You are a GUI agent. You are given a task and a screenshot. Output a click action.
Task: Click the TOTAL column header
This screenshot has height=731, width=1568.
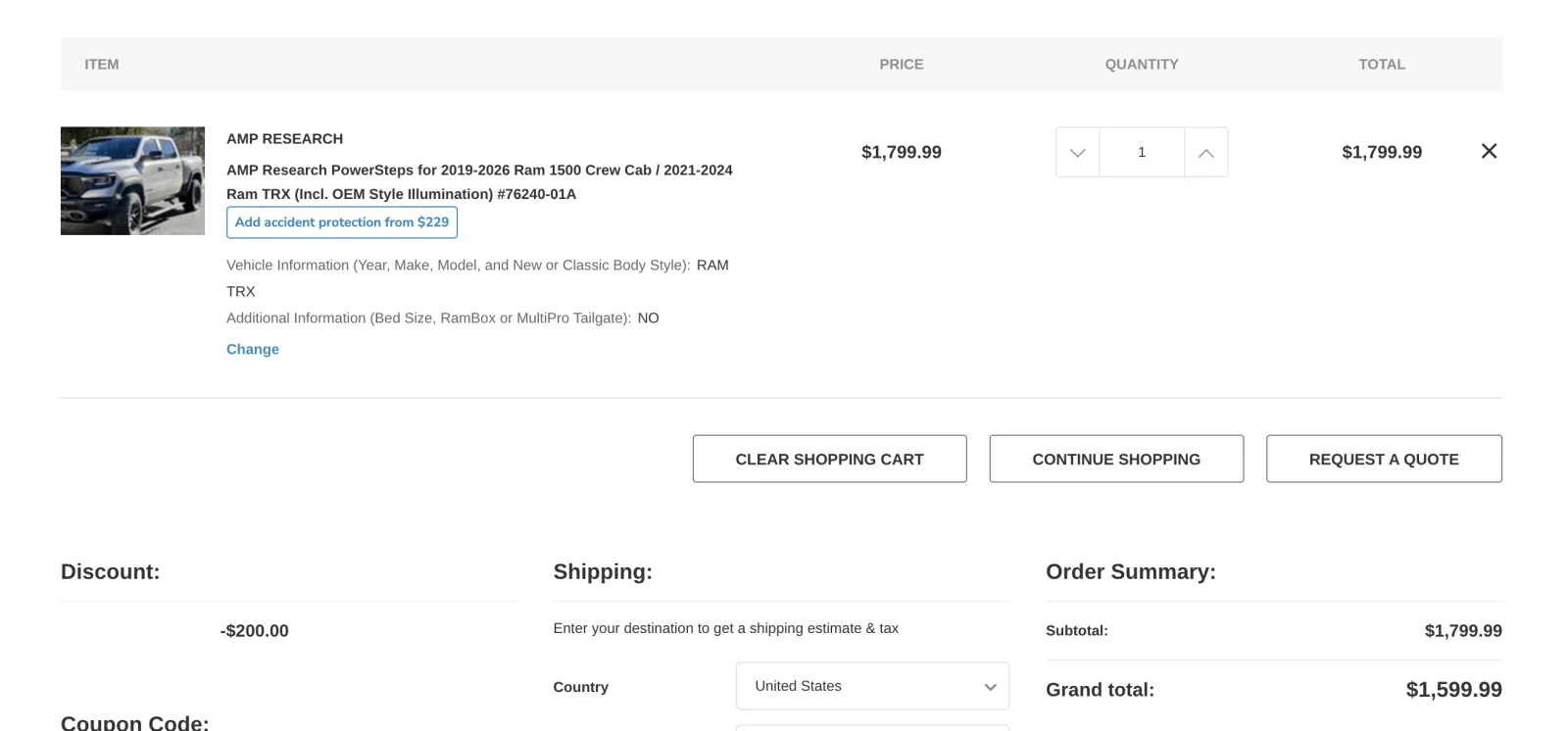[x=1382, y=64]
